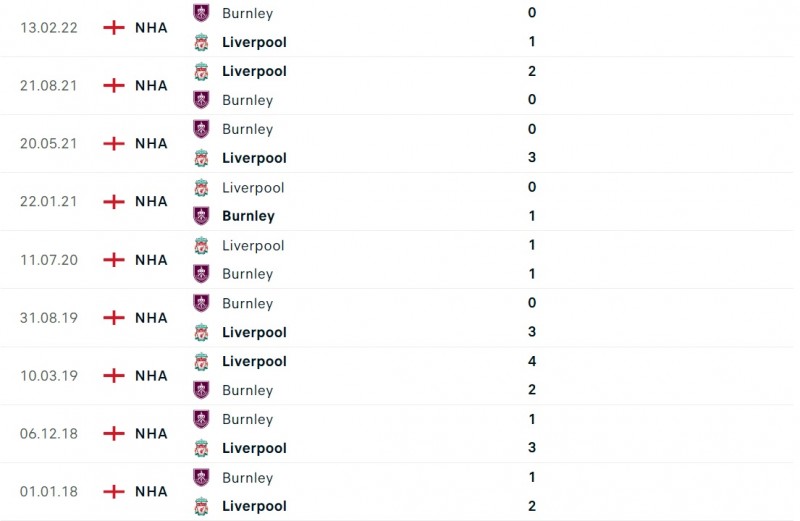The height and width of the screenshot is (521, 800).
Task: Click Liverpool's score of 3 on 31.08.19
Action: coord(532,332)
